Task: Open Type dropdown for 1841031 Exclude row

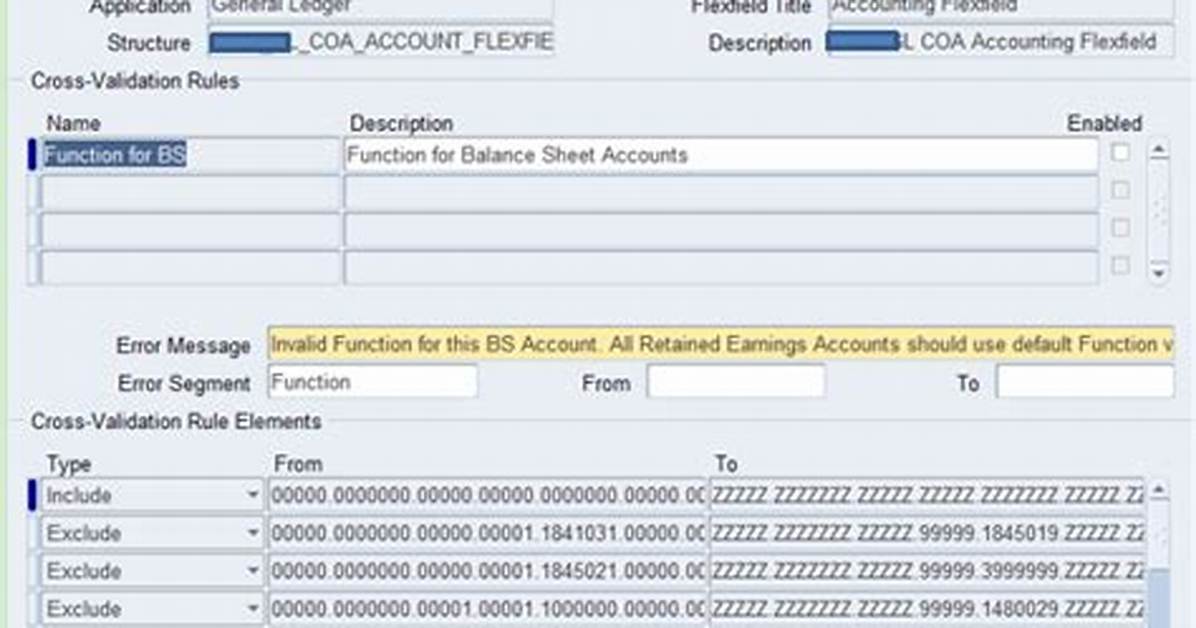Action: pyautogui.click(x=252, y=533)
